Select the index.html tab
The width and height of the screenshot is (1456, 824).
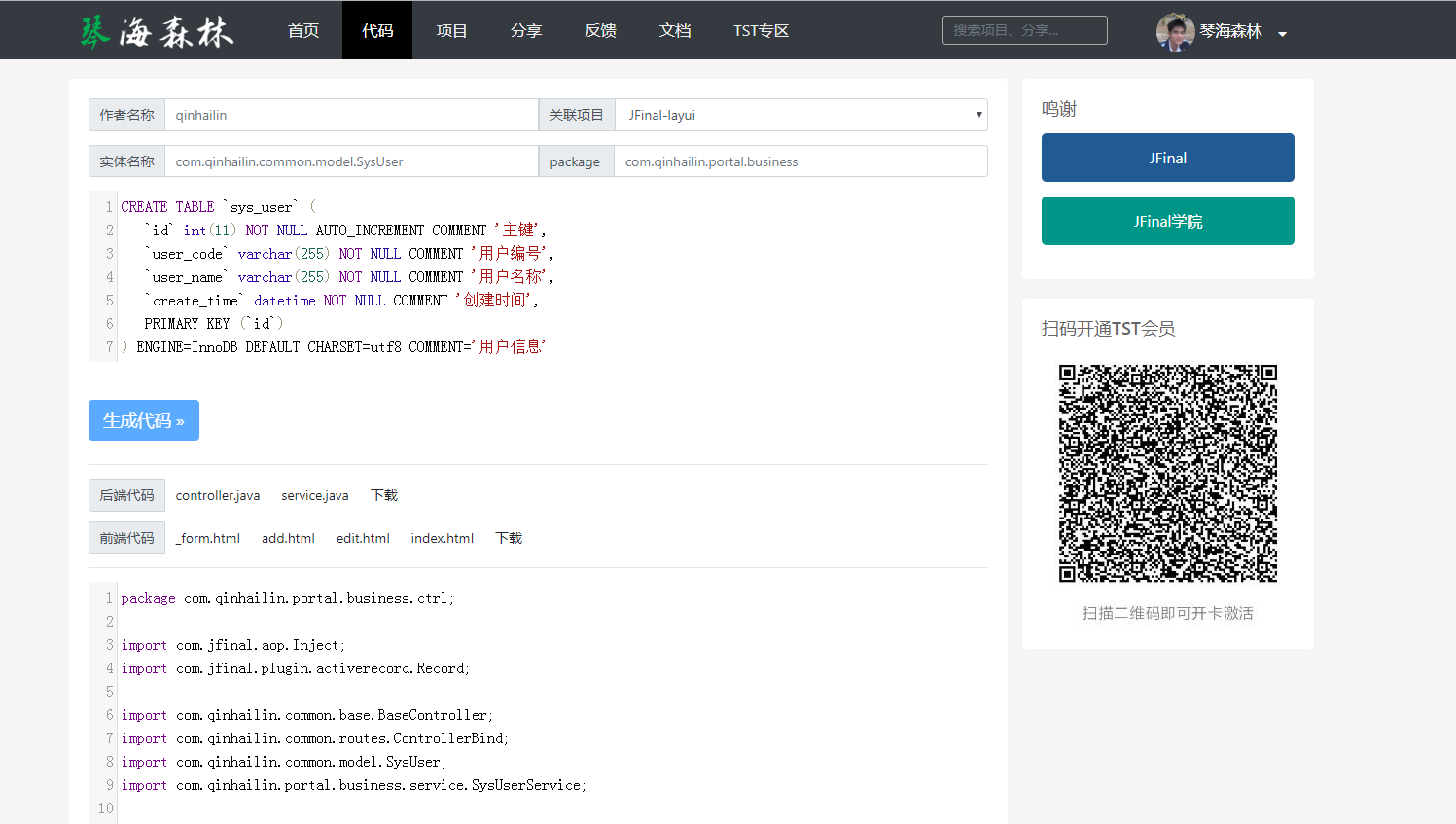tap(443, 538)
